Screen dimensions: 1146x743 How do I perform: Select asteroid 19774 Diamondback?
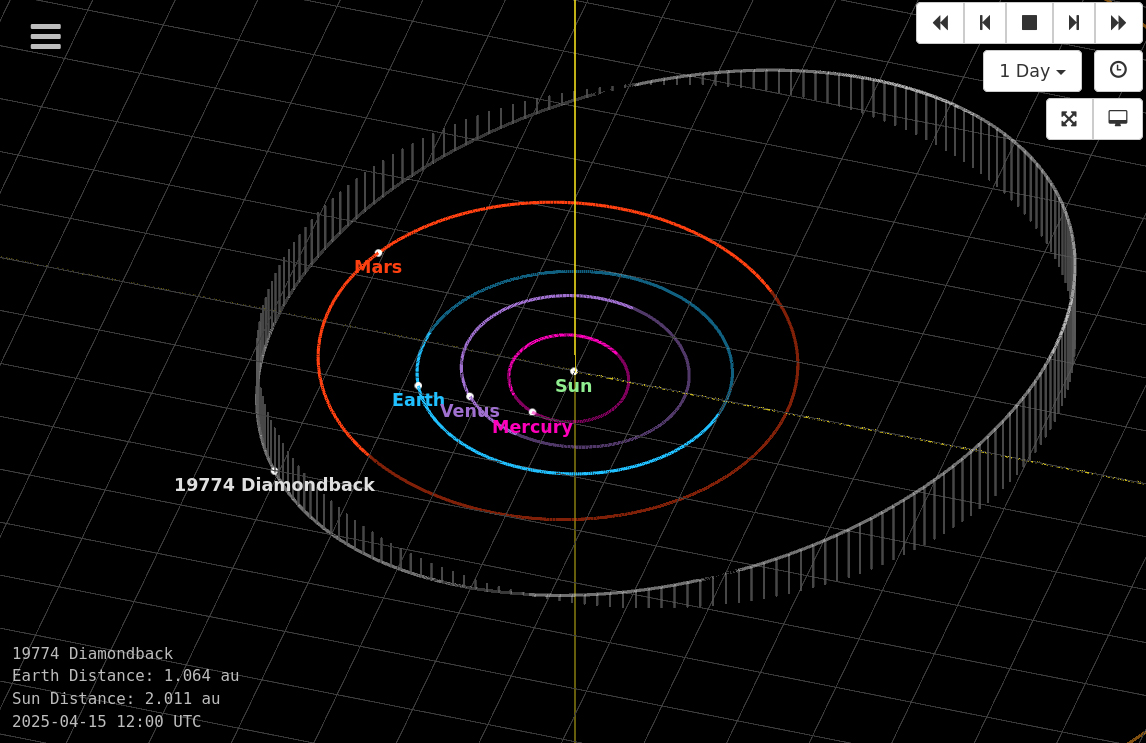tap(274, 470)
